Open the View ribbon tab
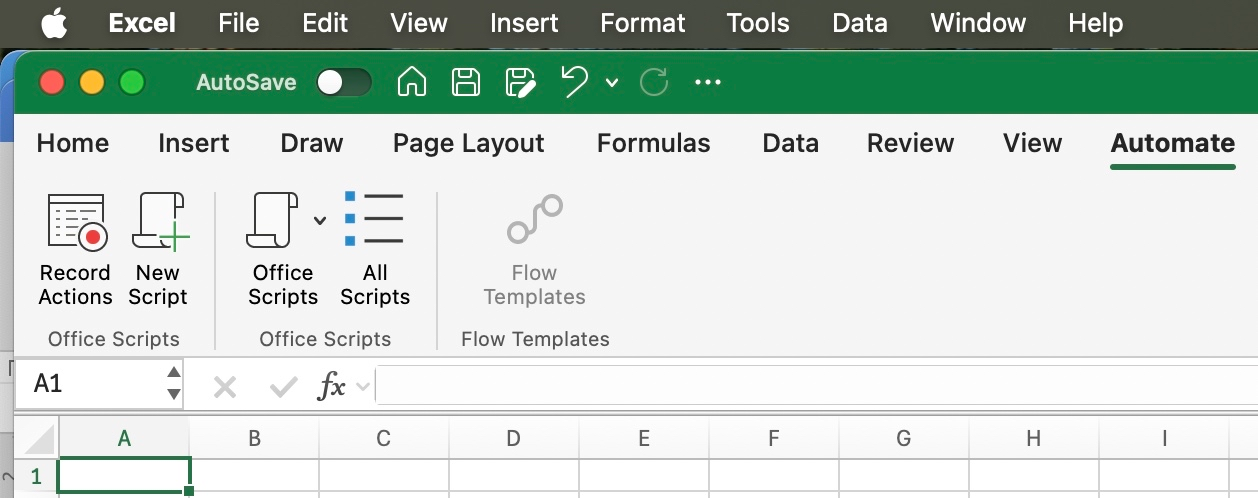 tap(1033, 143)
